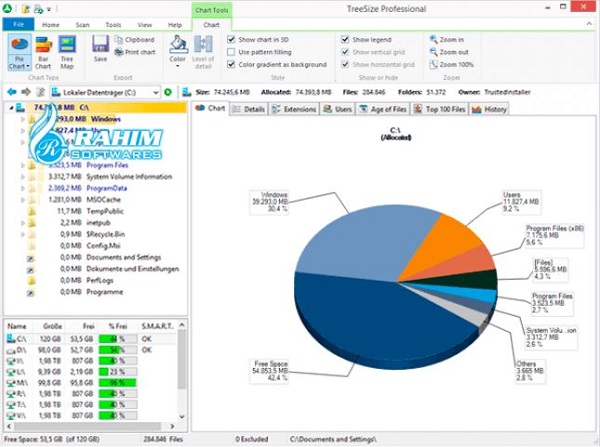Expand the Windows folder node
This screenshot has width=600, height=447.
[x=23, y=119]
